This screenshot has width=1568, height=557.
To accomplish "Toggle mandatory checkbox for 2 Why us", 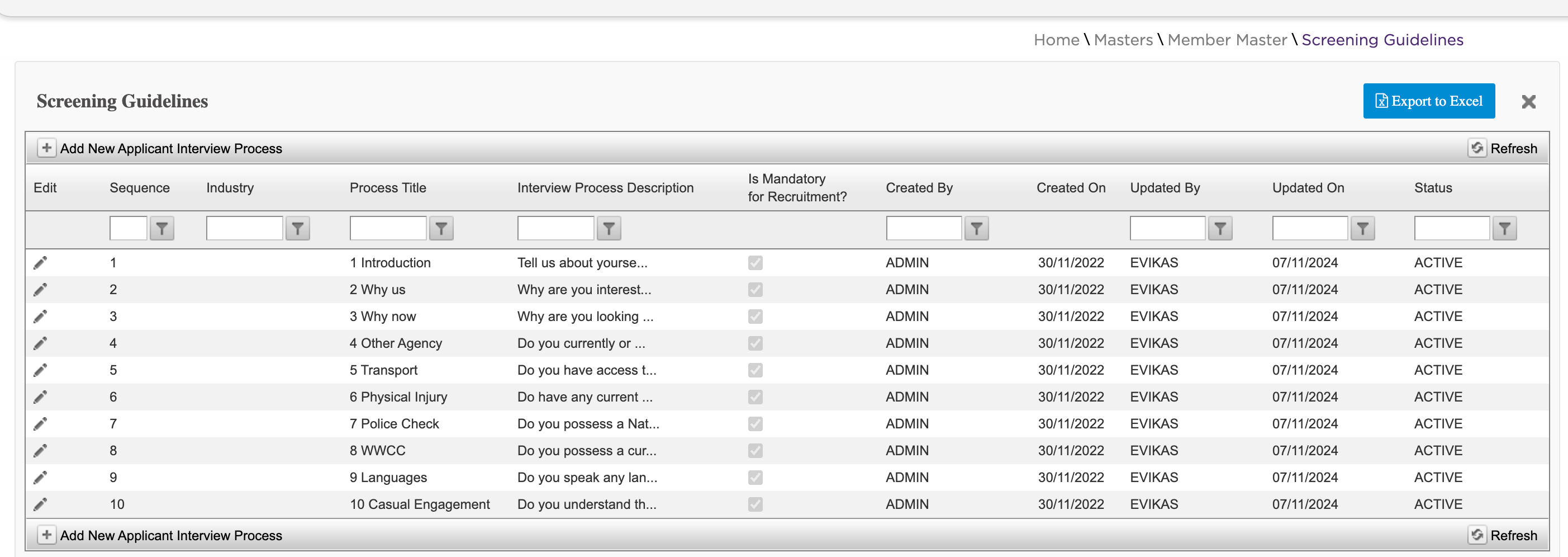I will click(x=756, y=290).
